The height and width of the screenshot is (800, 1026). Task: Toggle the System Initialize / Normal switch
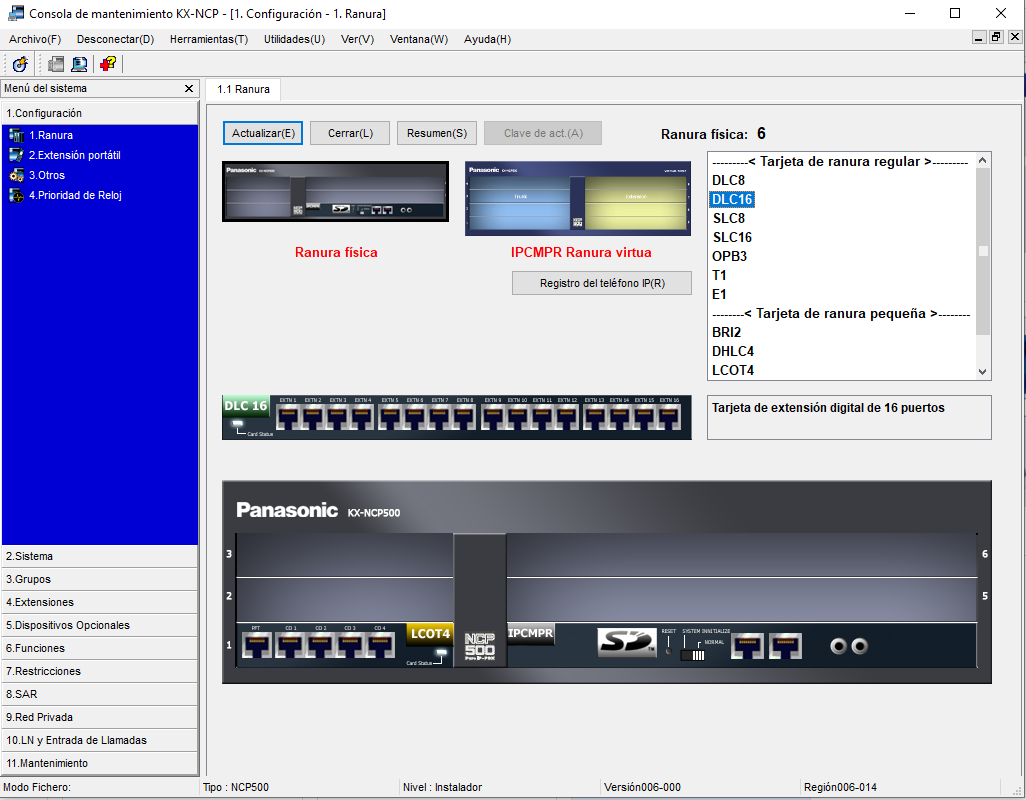click(x=693, y=654)
